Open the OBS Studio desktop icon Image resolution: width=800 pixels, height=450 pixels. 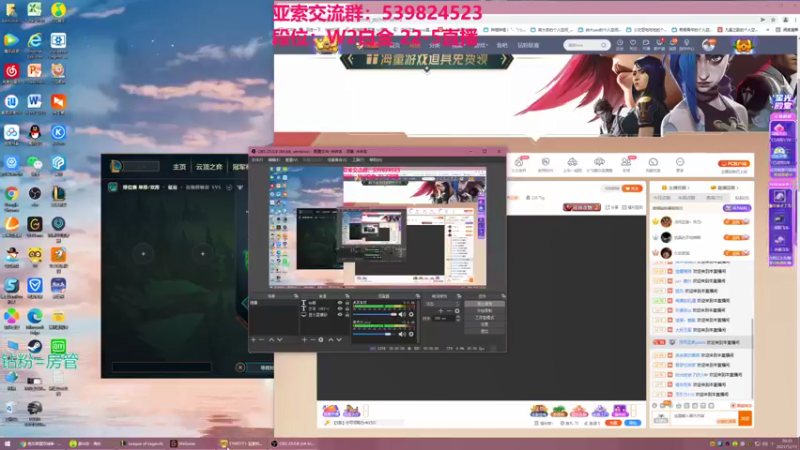tap(35, 196)
